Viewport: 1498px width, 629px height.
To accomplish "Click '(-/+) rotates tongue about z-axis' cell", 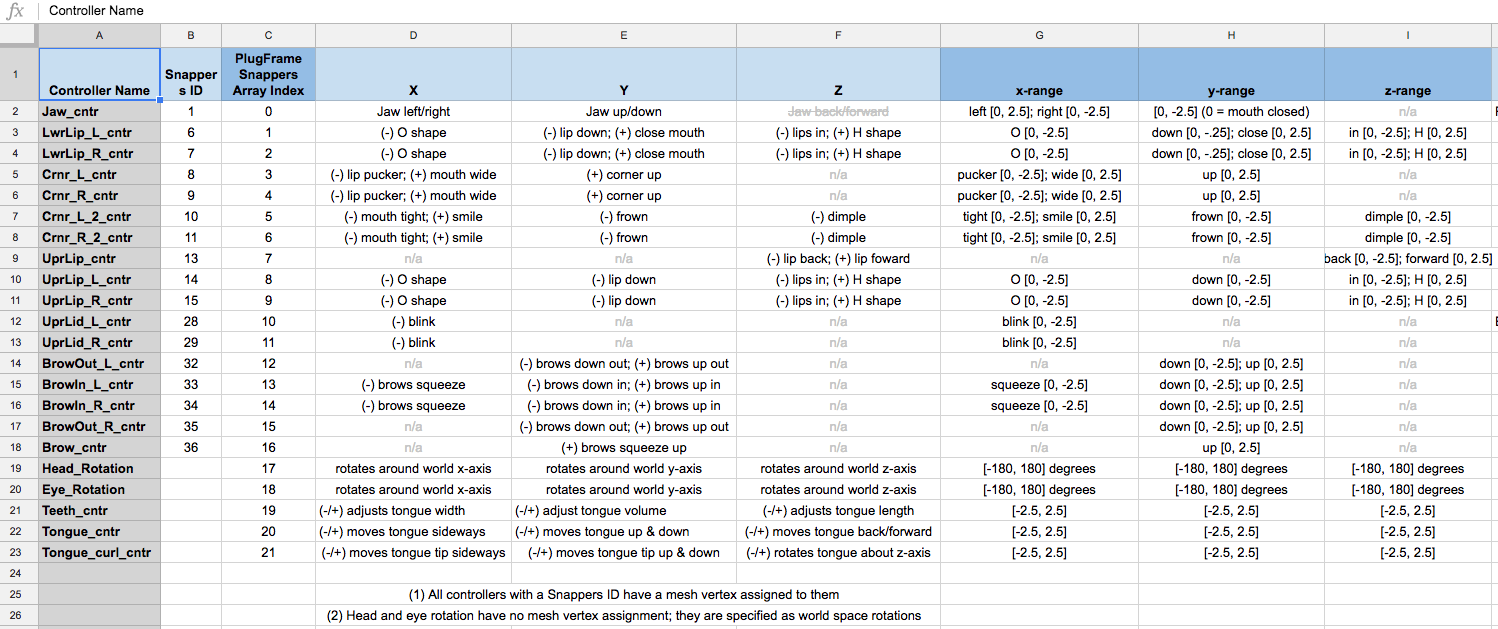I will [x=838, y=553].
